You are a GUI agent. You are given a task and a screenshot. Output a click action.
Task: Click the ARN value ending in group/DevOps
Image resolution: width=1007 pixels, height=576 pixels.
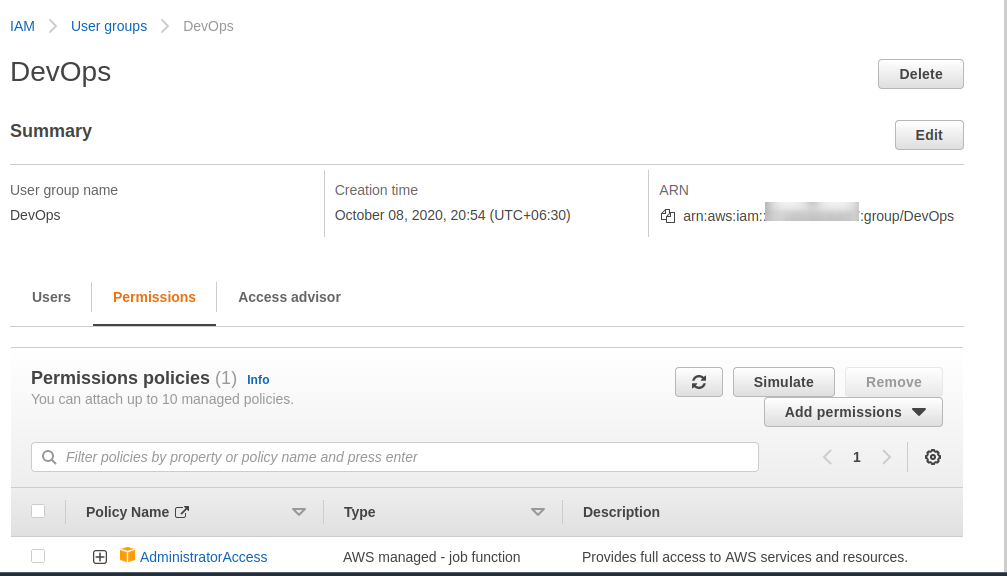tap(818, 216)
